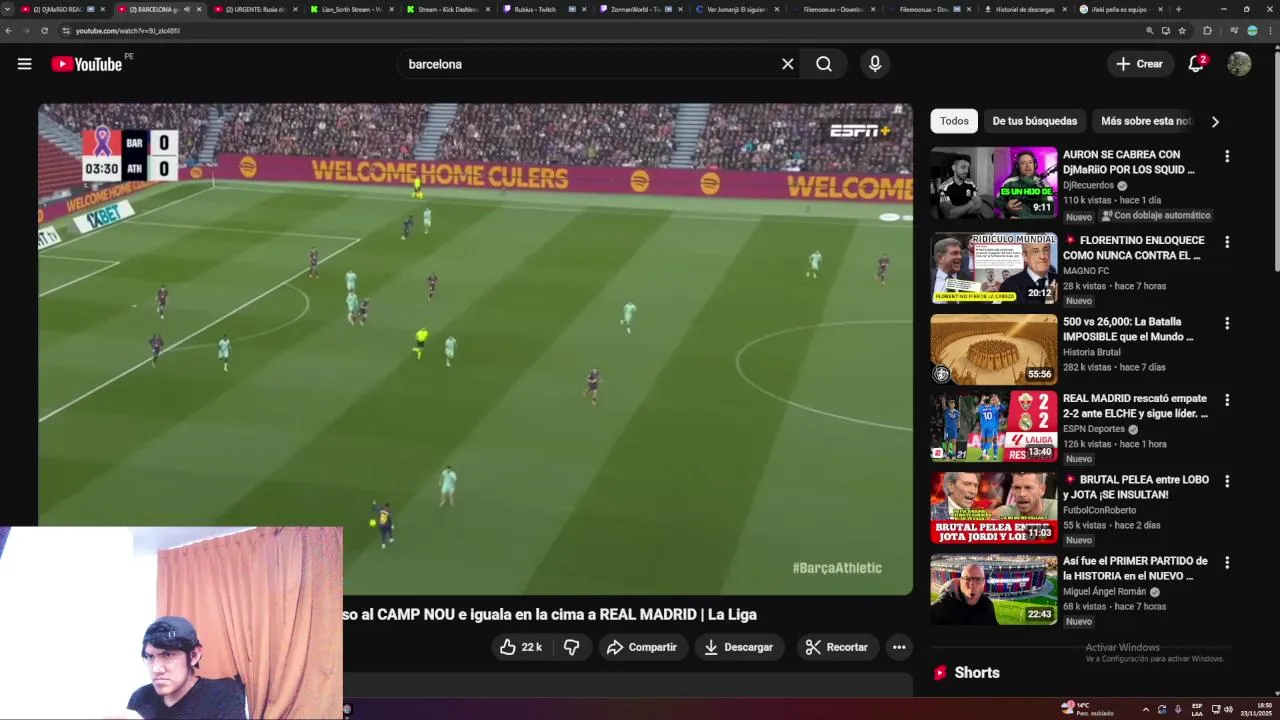
Task: Clear the barcelona search text
Action: (x=788, y=64)
